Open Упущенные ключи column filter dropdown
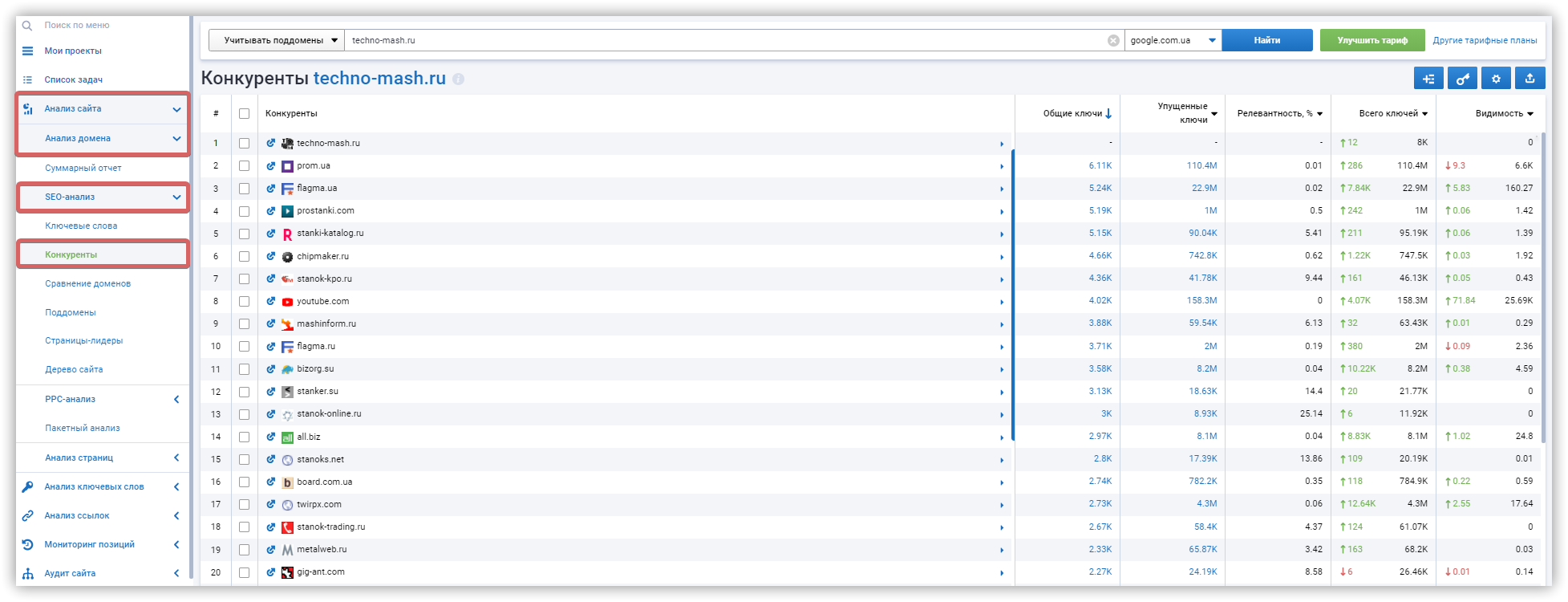 coord(1214,114)
